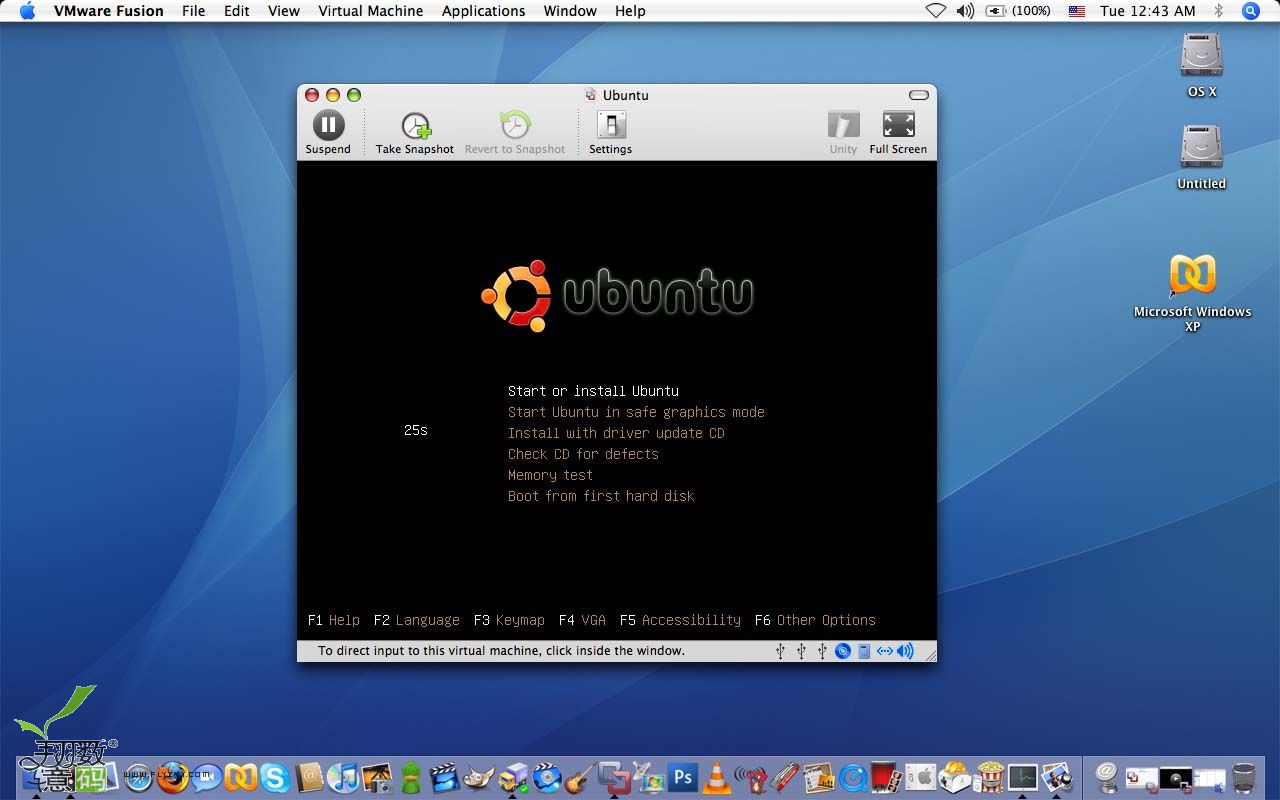Launch Firefox from the dock
Image resolution: width=1280 pixels, height=800 pixels.
[173, 777]
